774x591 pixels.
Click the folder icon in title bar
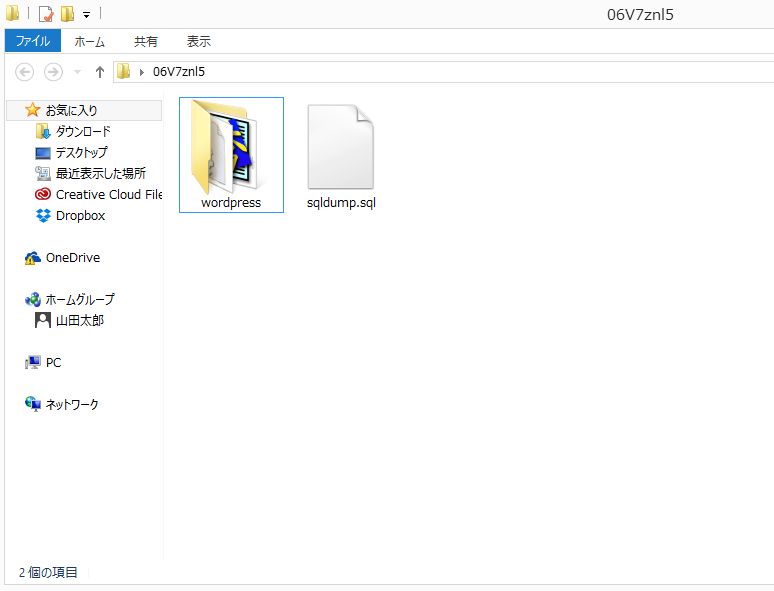coord(12,14)
